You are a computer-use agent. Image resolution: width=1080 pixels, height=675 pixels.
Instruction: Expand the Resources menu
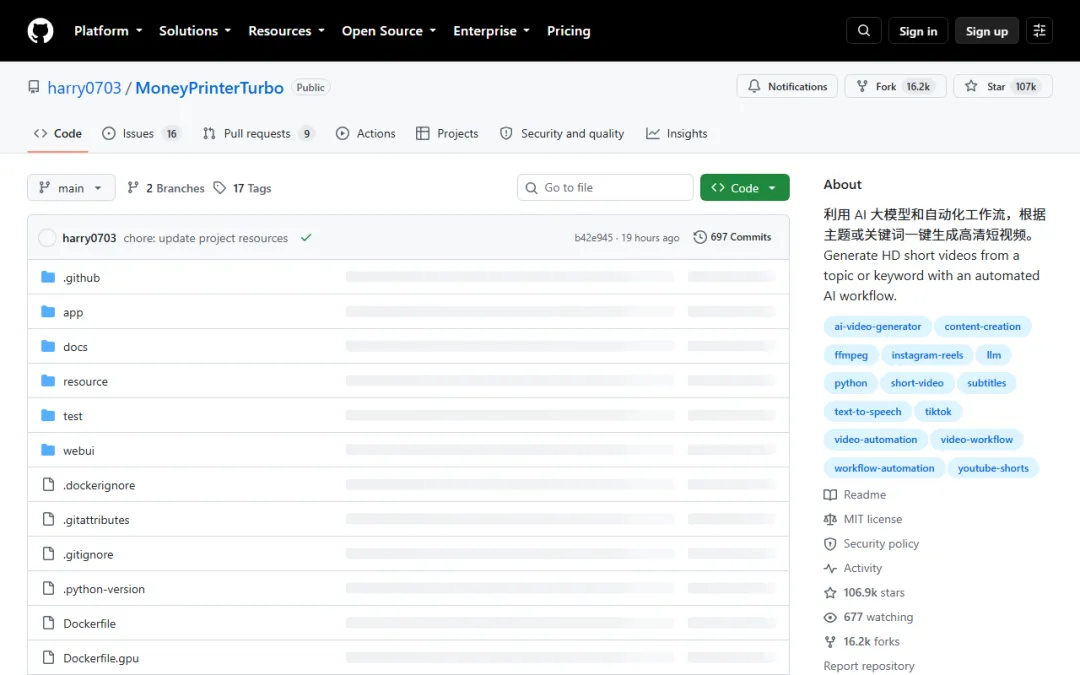pos(287,31)
